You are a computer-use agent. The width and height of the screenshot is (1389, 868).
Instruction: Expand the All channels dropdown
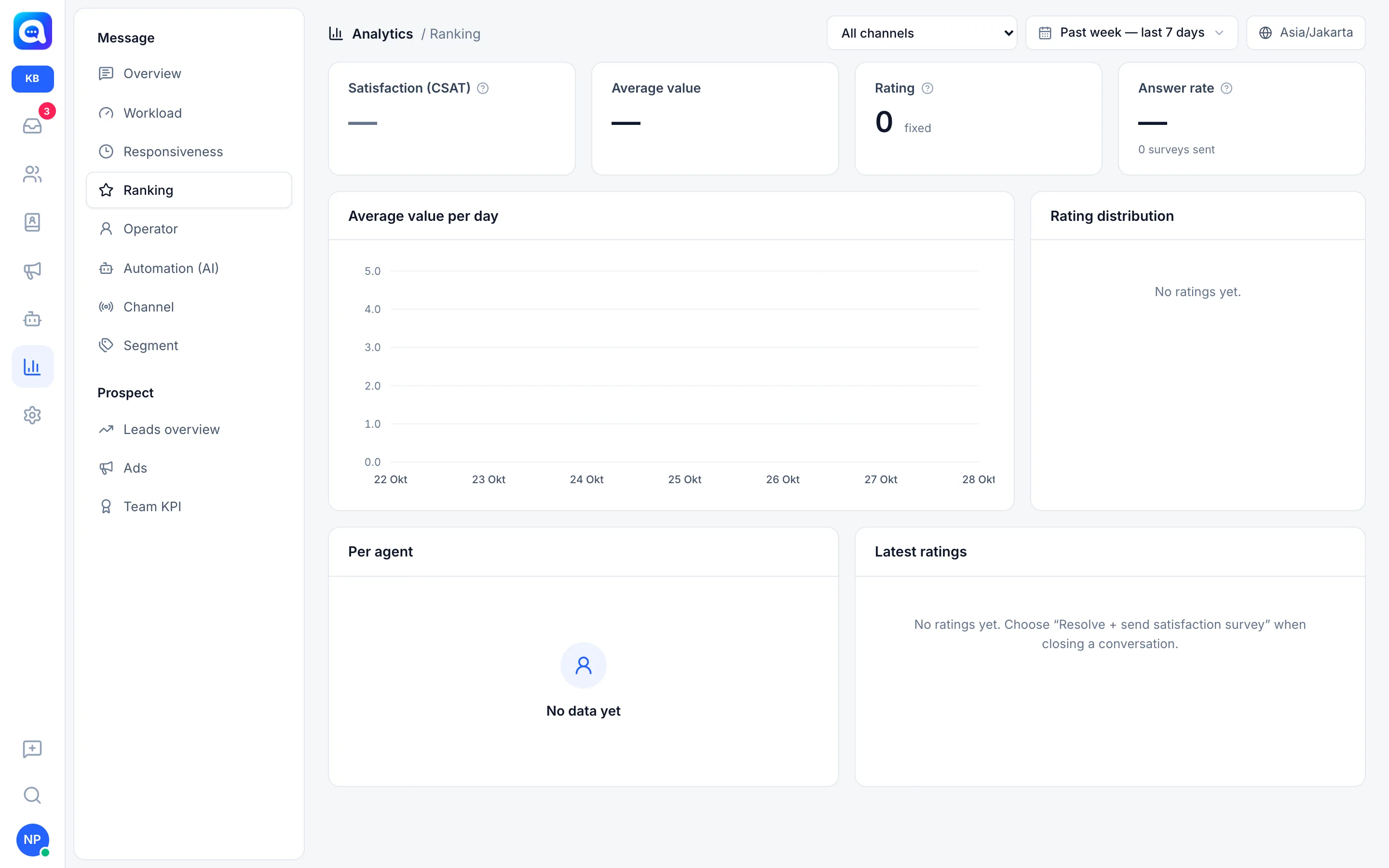coord(922,33)
